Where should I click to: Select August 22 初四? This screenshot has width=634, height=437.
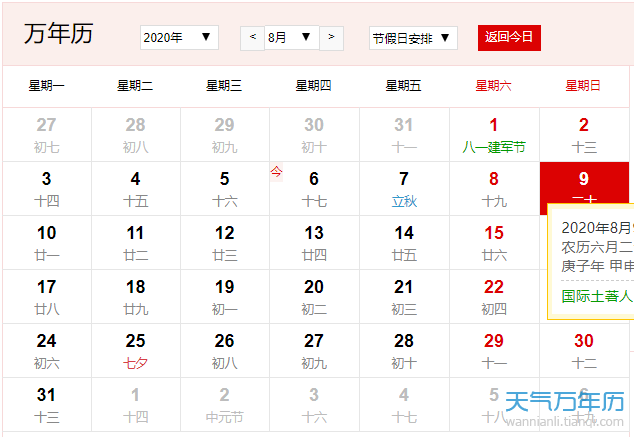494,297
